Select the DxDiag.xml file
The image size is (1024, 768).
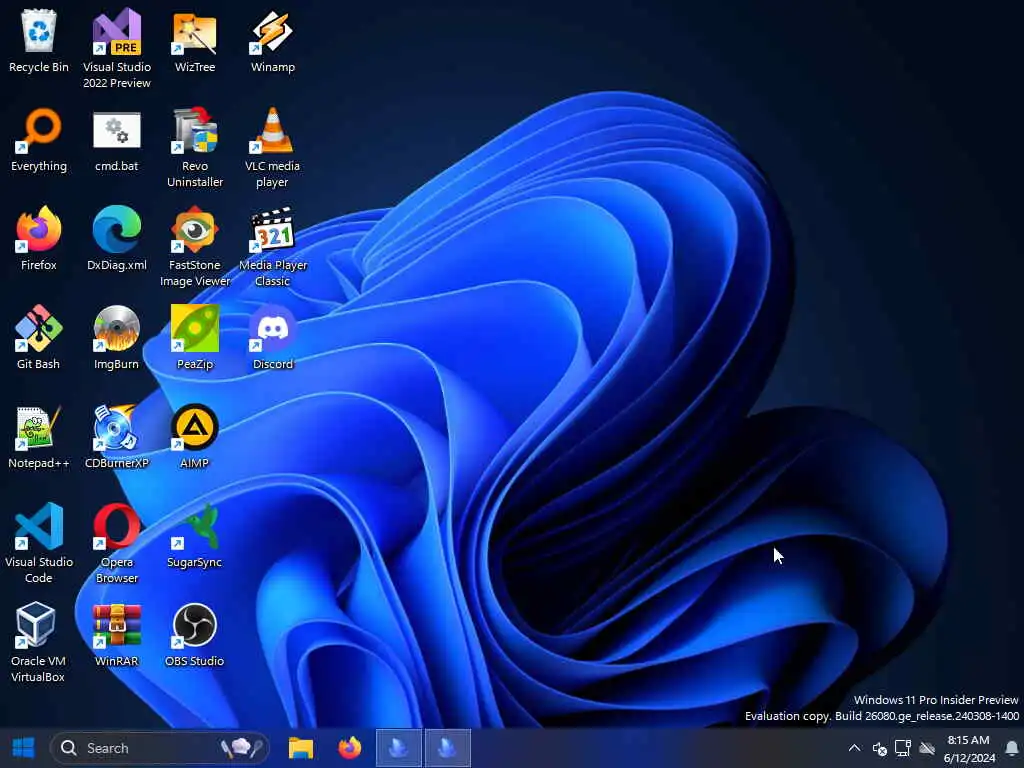(117, 238)
